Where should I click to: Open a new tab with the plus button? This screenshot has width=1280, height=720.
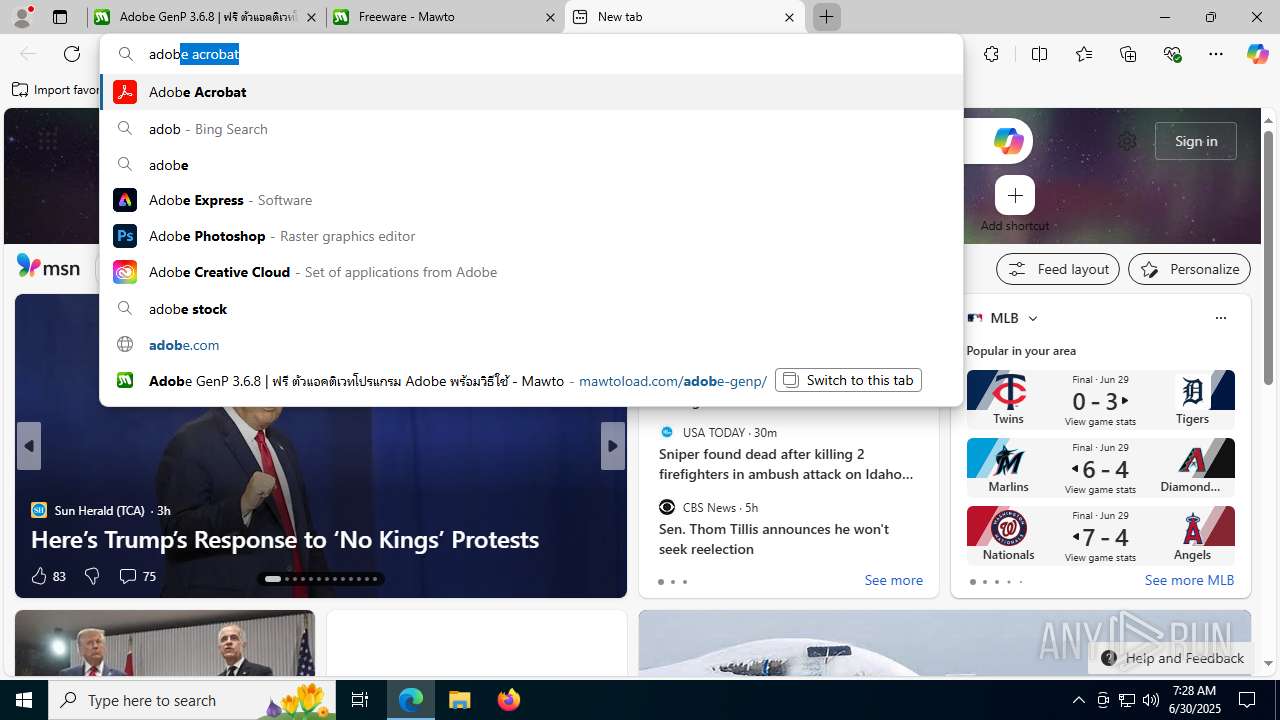pyautogui.click(x=826, y=17)
